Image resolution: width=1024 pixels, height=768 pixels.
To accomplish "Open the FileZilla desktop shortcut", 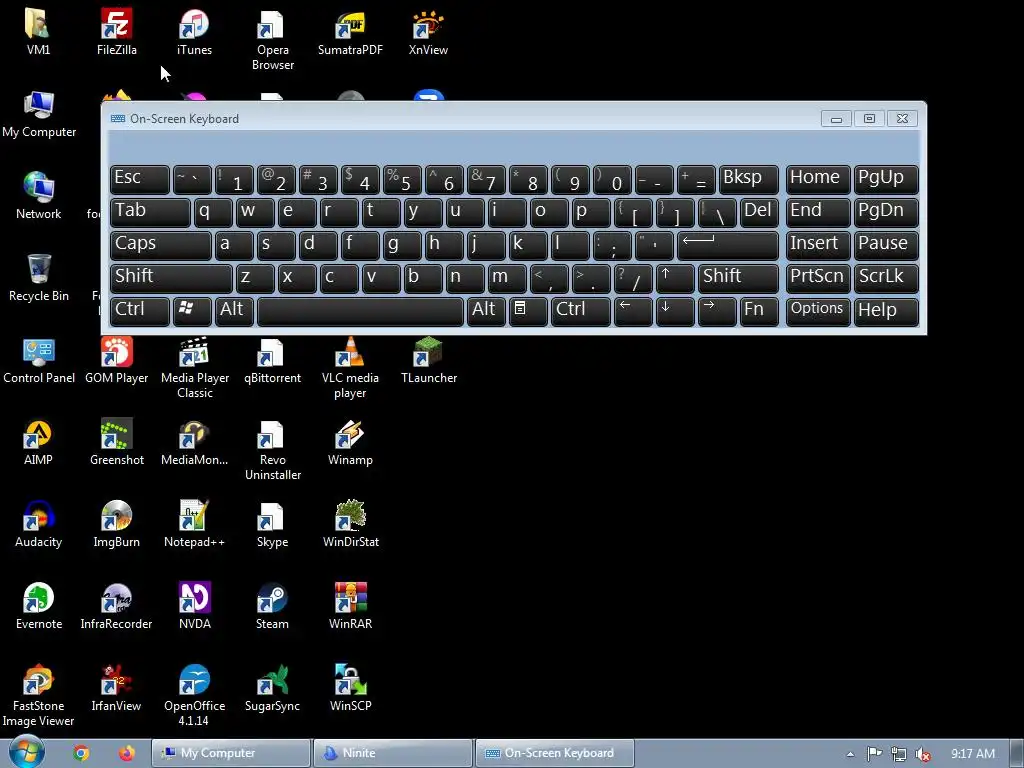I will [116, 31].
